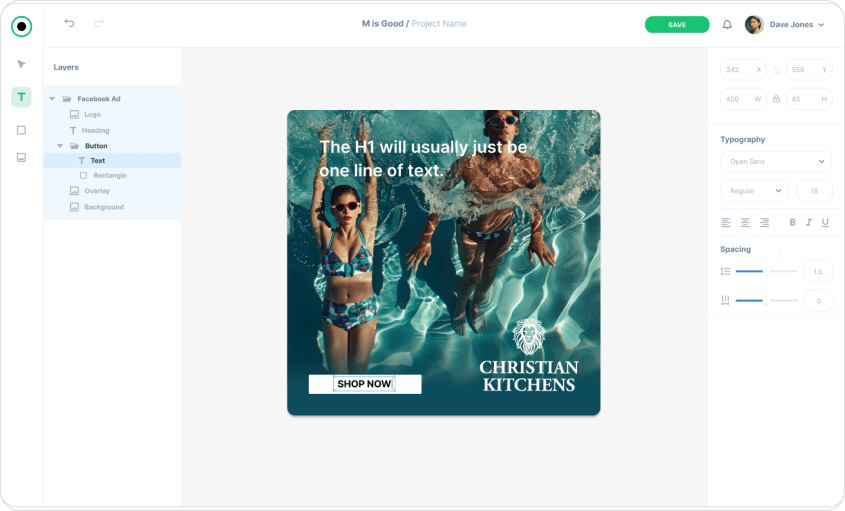
Task: Click the undo arrow
Action: tap(69, 23)
